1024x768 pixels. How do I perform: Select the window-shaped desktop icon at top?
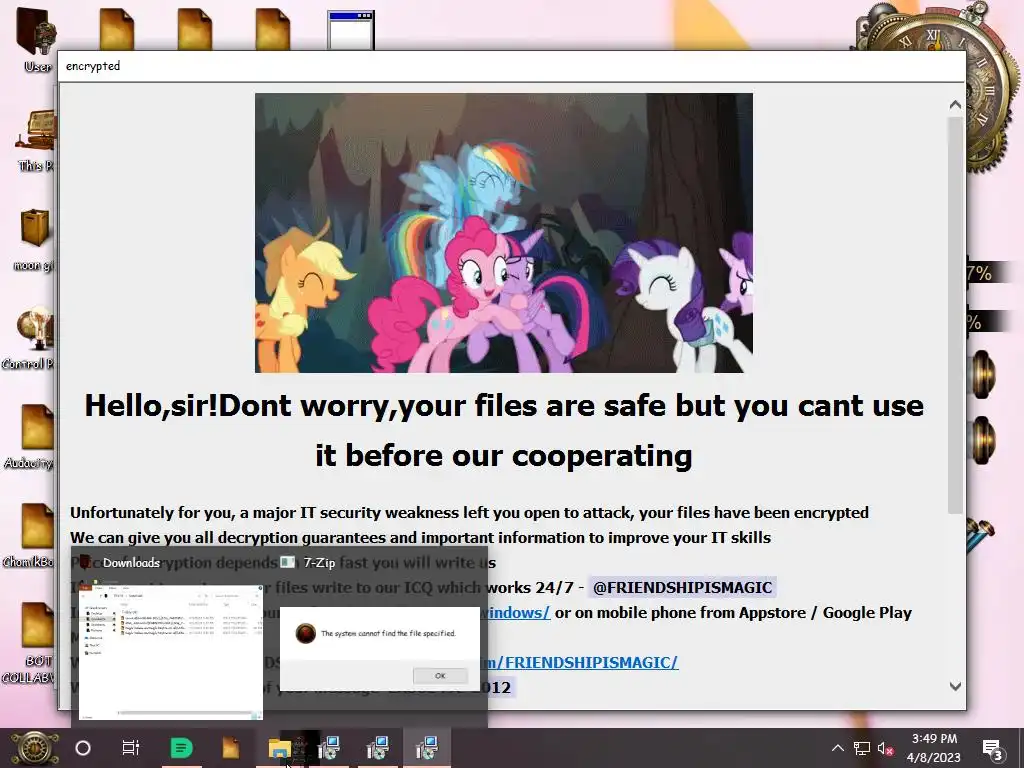pyautogui.click(x=351, y=29)
